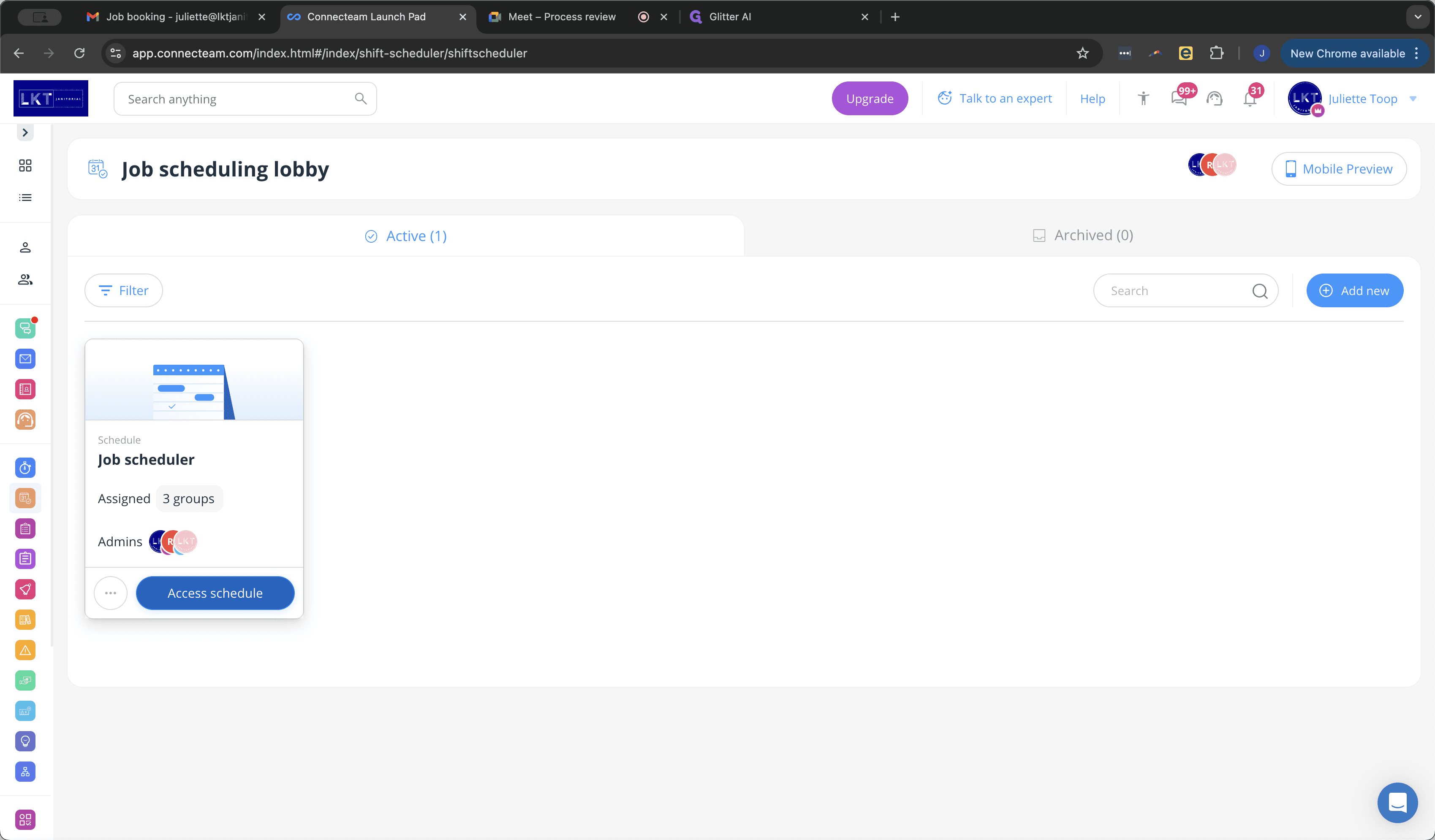Open the purple light bulb icon
Viewport: 1435px width, 840px height.
tap(25, 741)
